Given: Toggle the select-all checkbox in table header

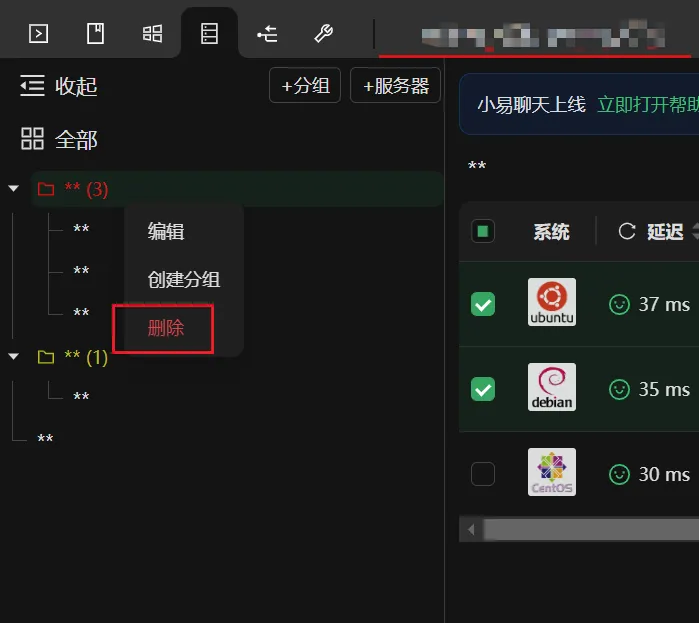Looking at the screenshot, I should 483,231.
